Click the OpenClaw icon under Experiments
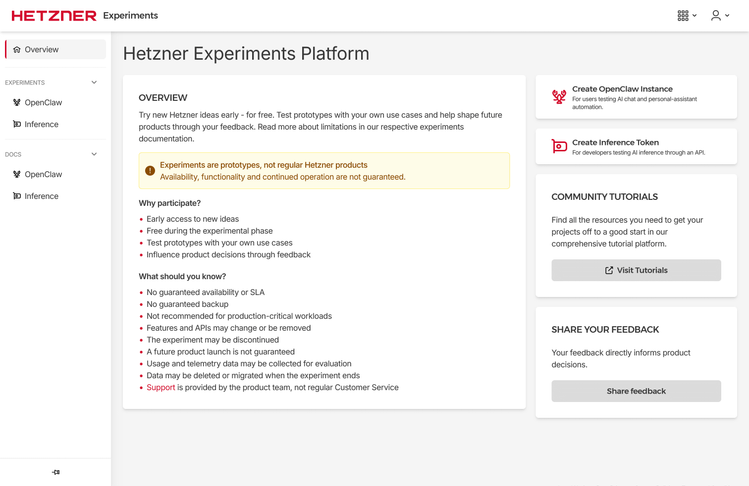Image resolution: width=749 pixels, height=486 pixels. (17, 102)
